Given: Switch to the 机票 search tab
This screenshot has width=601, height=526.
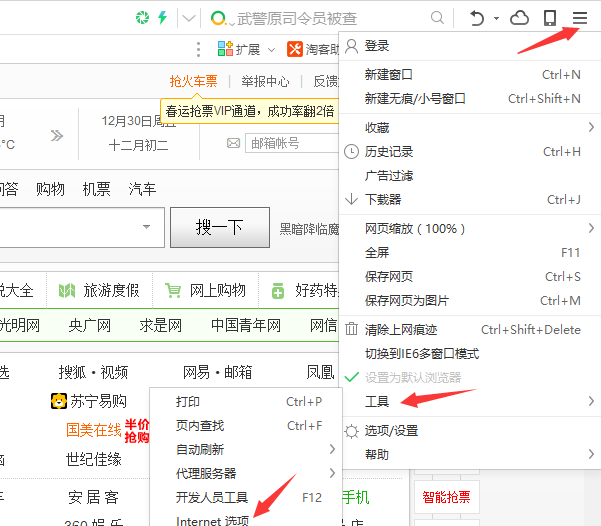Looking at the screenshot, I should click(x=96, y=189).
